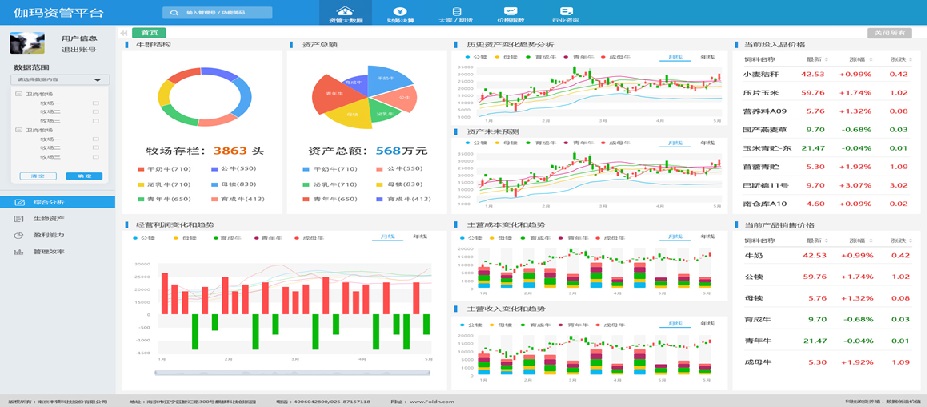Switch to the 首页 green tab
Viewport: 927px width, 407px height.
tap(148, 32)
